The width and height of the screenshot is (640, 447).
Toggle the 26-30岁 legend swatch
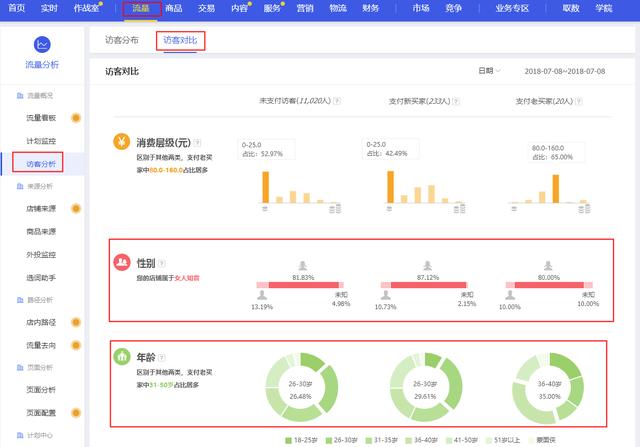coord(329,440)
